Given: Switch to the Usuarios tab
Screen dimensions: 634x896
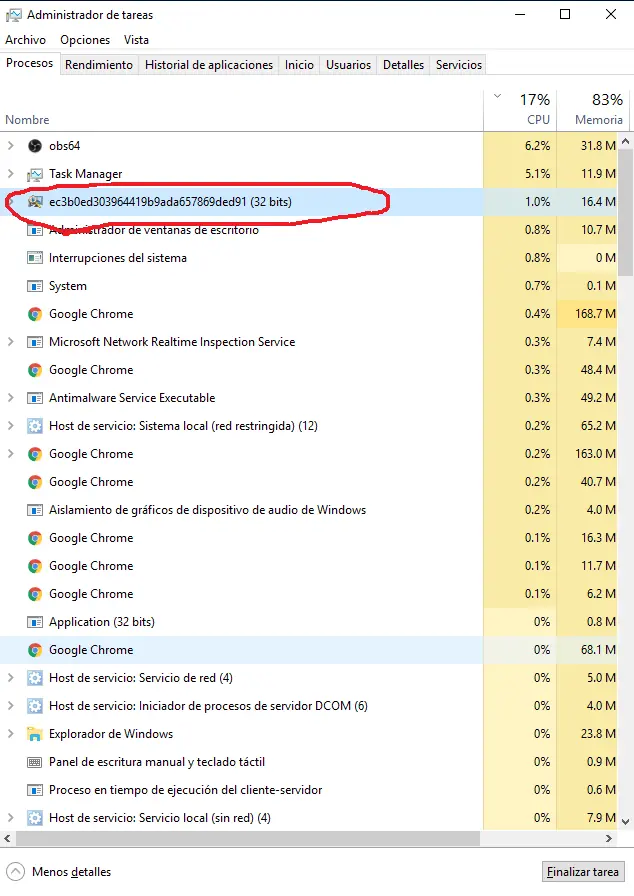Looking at the screenshot, I should coord(348,65).
